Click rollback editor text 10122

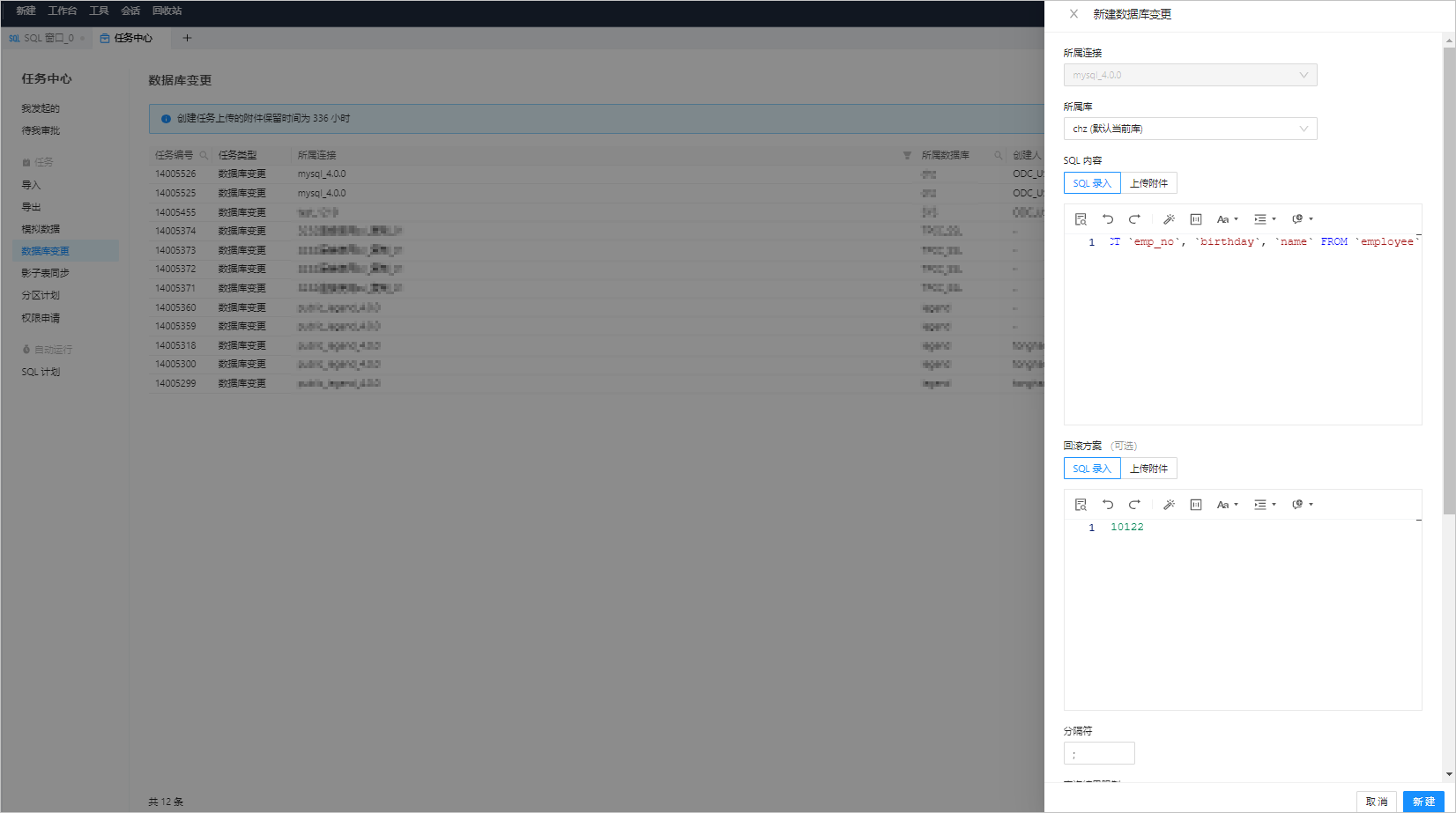[1127, 527]
